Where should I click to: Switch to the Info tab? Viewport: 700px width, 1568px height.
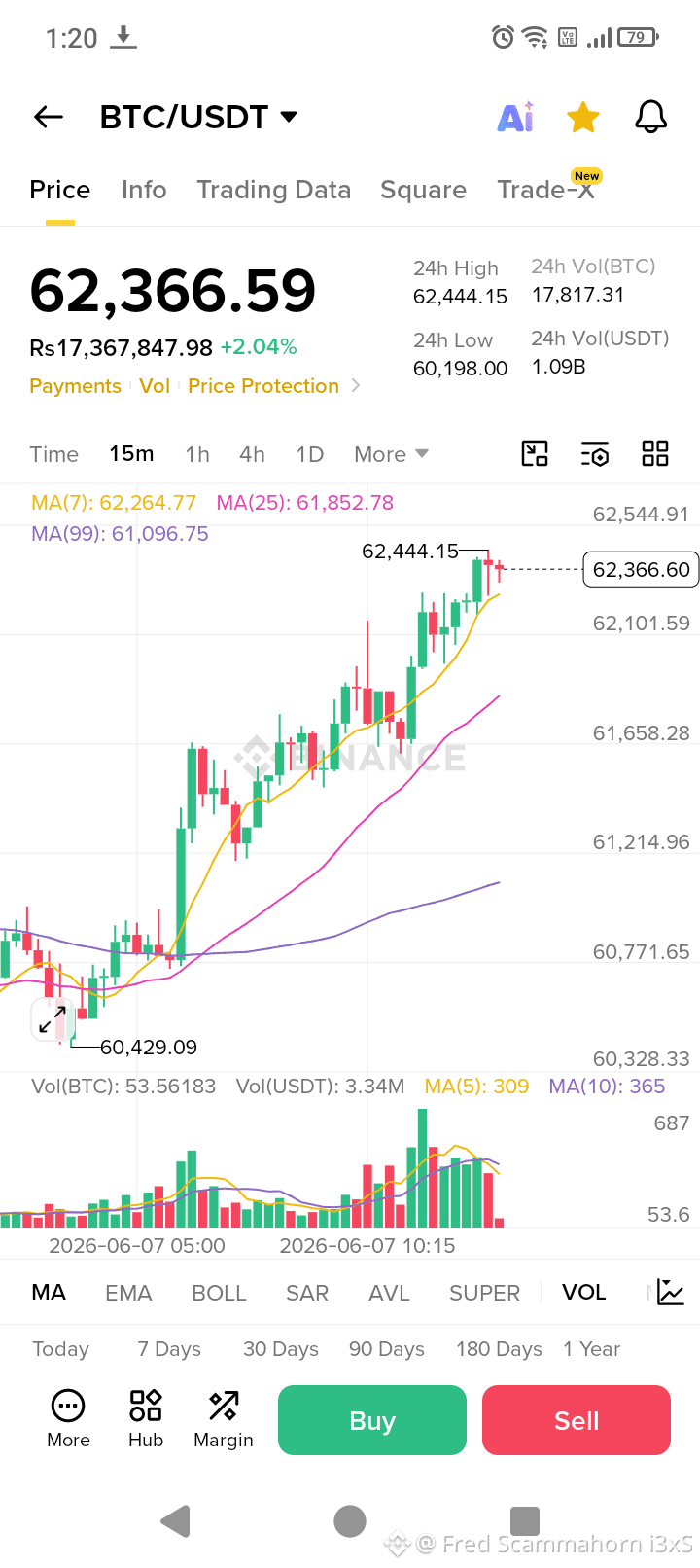[x=144, y=190]
